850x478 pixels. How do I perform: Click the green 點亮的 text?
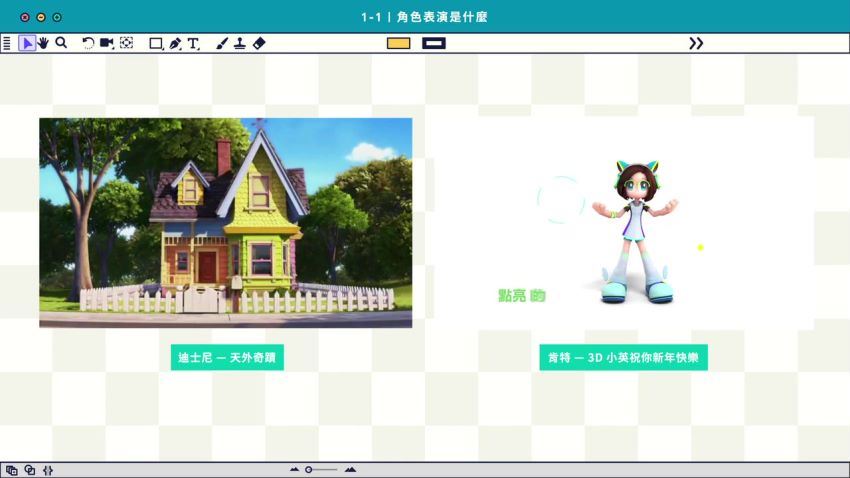(x=521, y=295)
